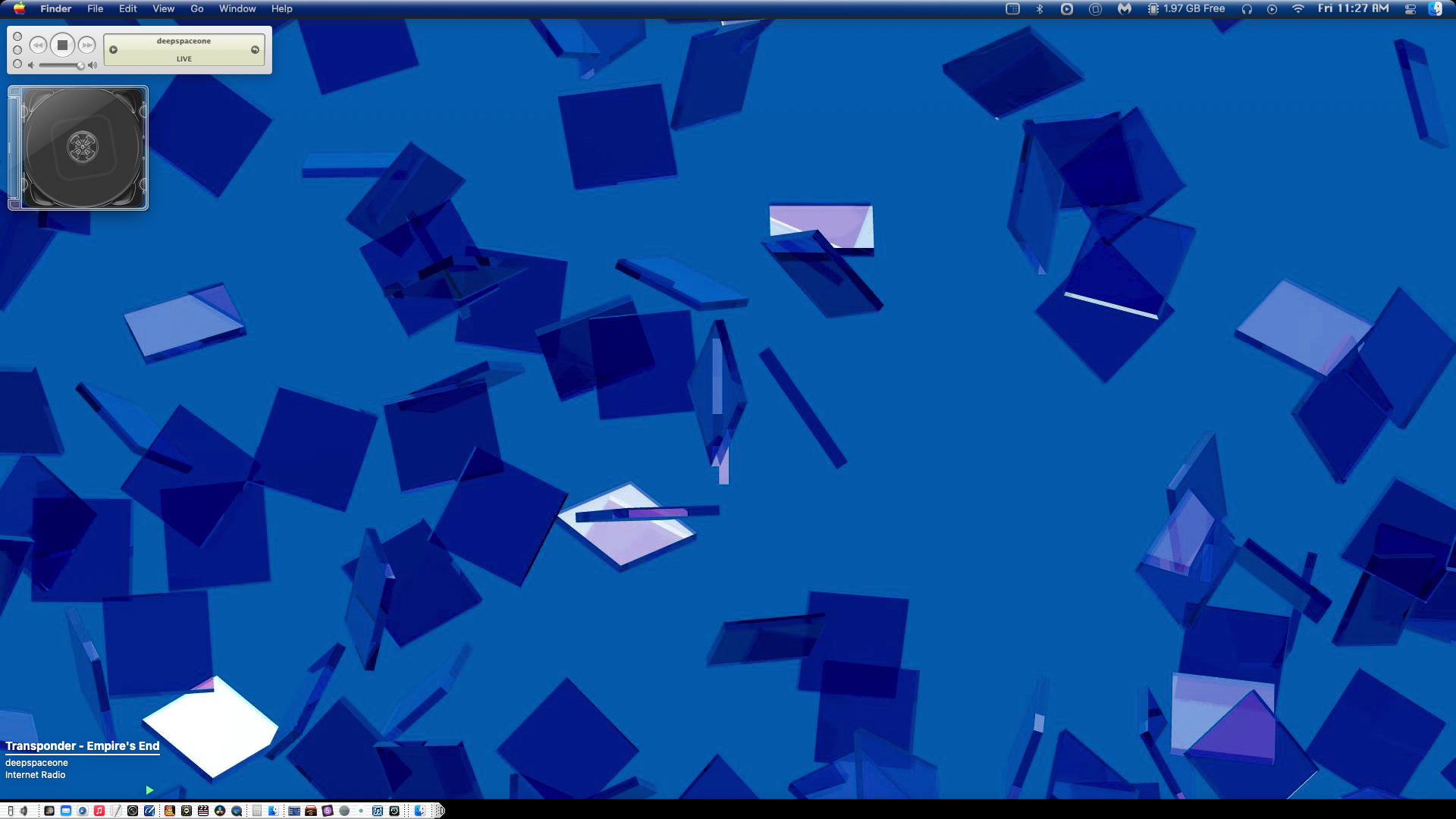The image size is (1456, 819).
Task: Click the speaker icon at dock's left end
Action: [x=24, y=811]
